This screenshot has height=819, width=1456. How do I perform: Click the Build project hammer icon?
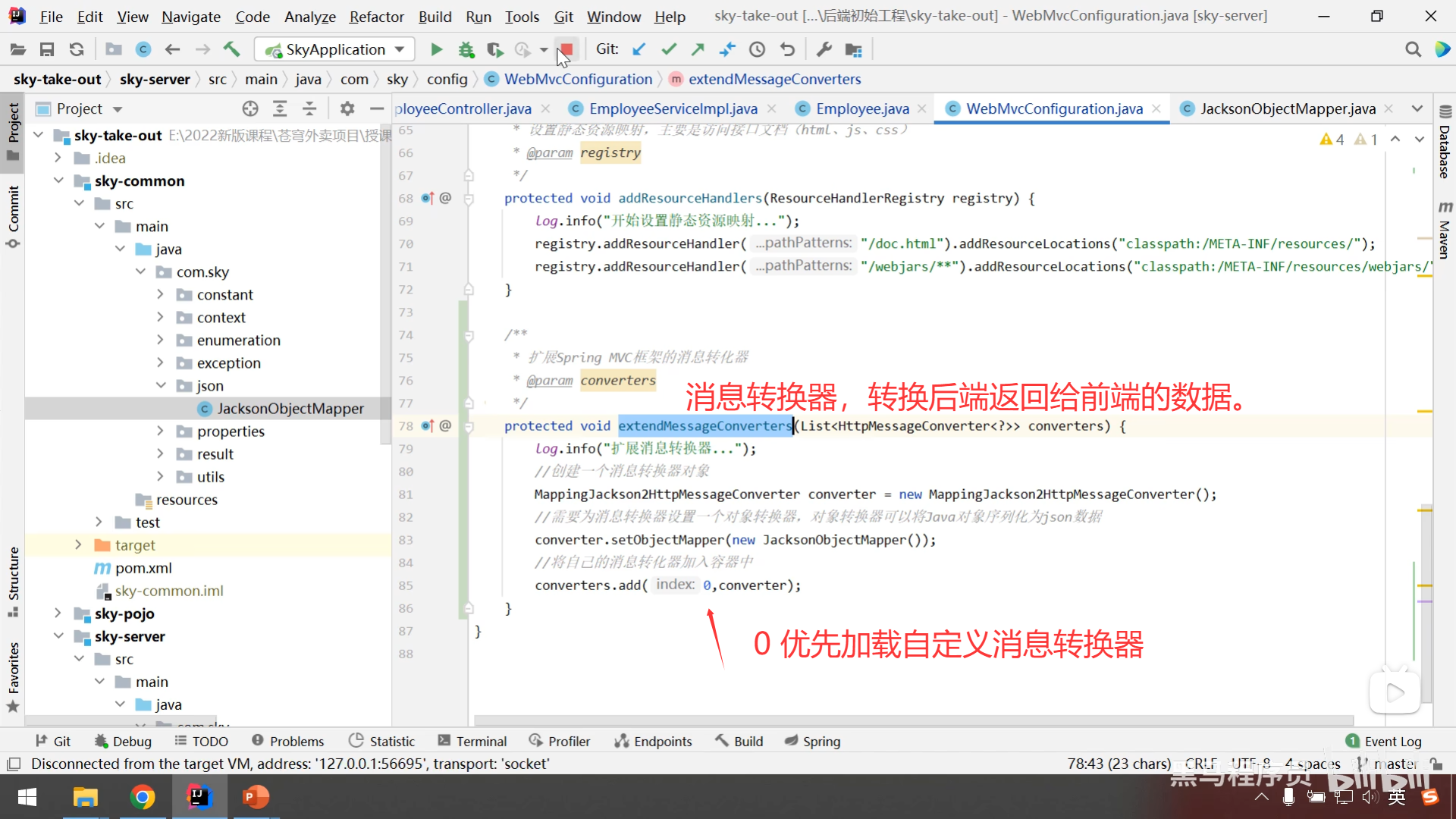[x=231, y=50]
